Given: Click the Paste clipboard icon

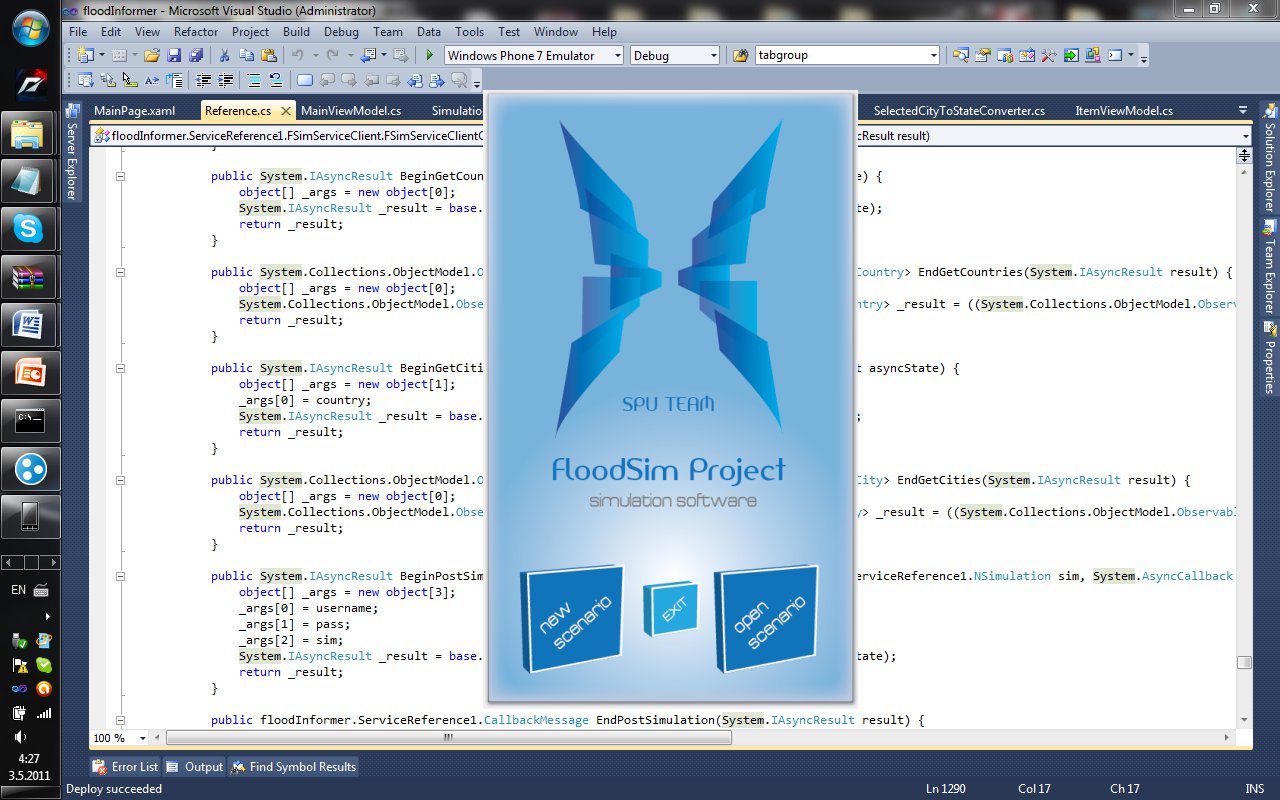Looking at the screenshot, I should [x=269, y=56].
